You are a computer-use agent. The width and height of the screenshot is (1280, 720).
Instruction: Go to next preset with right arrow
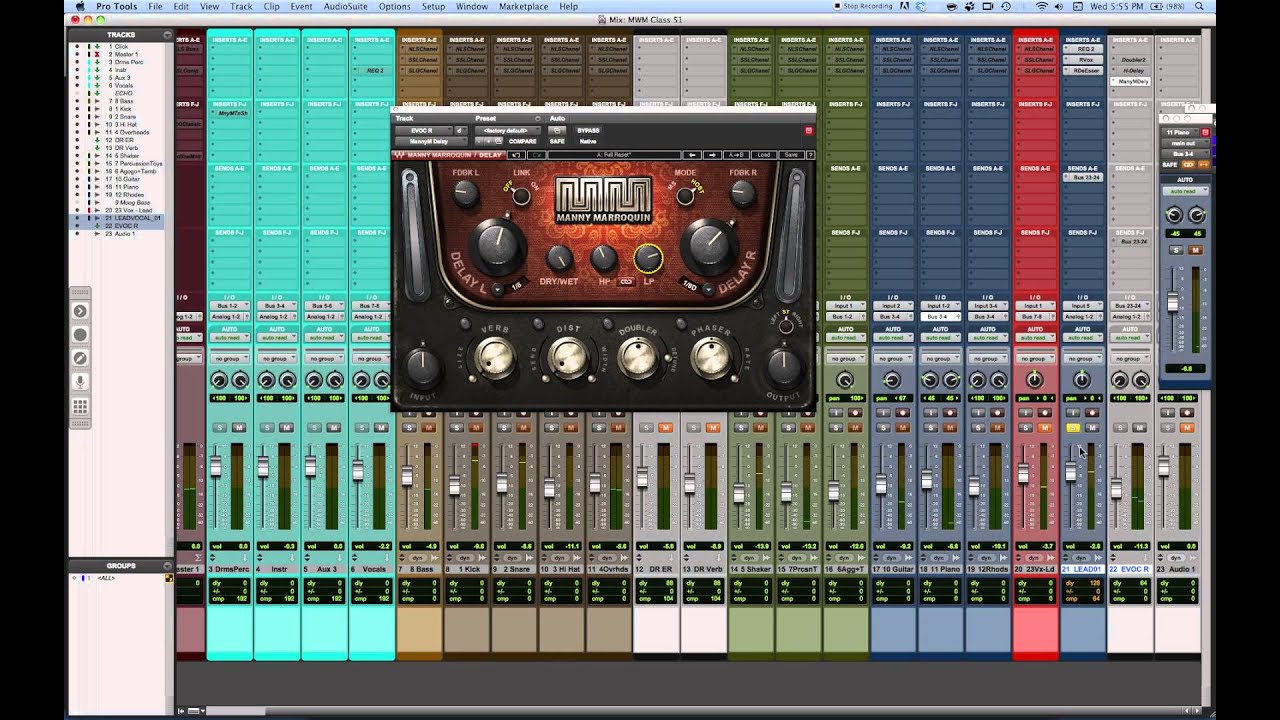tap(712, 155)
